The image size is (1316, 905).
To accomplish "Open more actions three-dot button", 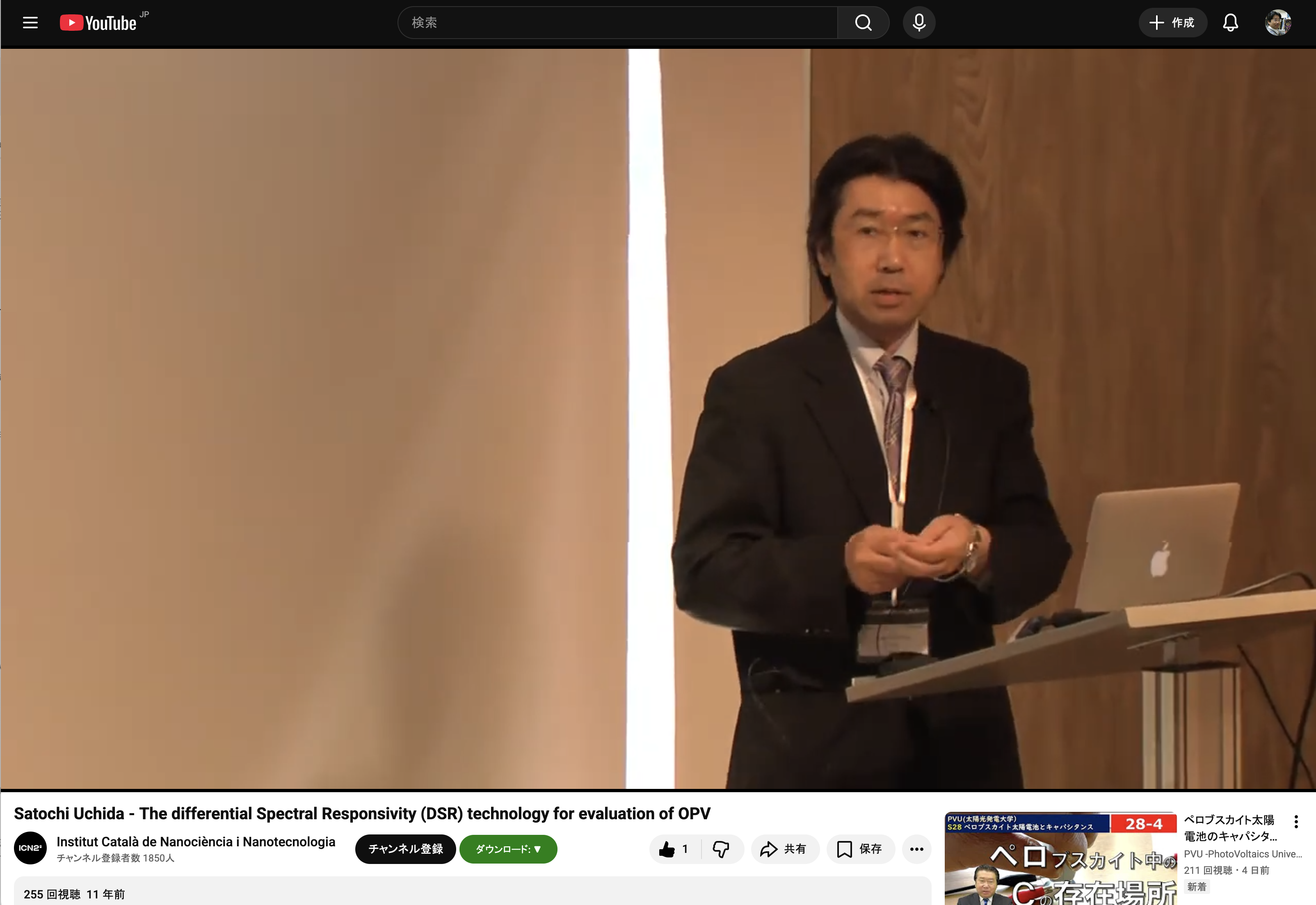I will point(916,849).
